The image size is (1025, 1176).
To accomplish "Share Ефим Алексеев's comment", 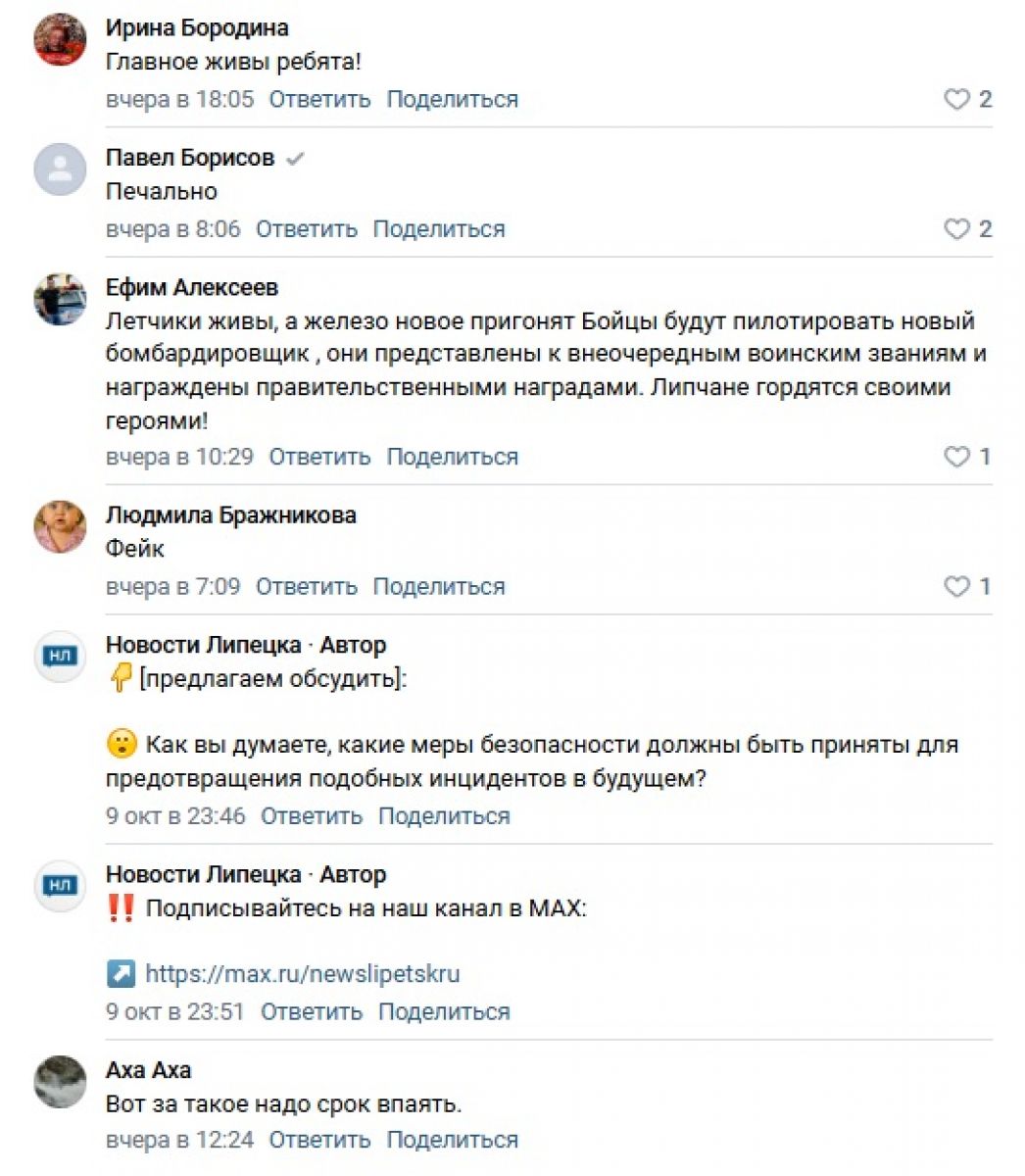I will [x=452, y=457].
